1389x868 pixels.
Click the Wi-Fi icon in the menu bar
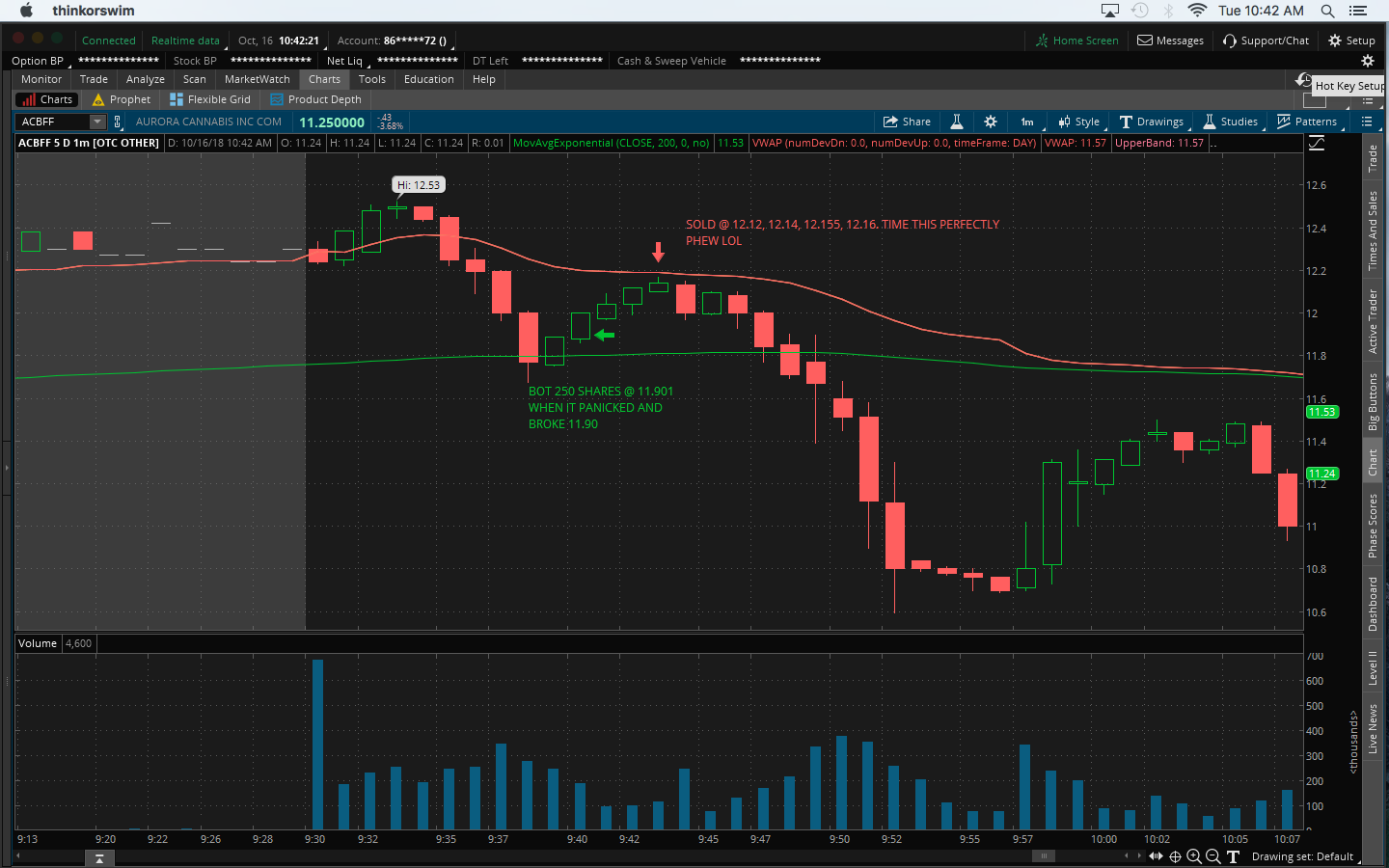pyautogui.click(x=1197, y=11)
